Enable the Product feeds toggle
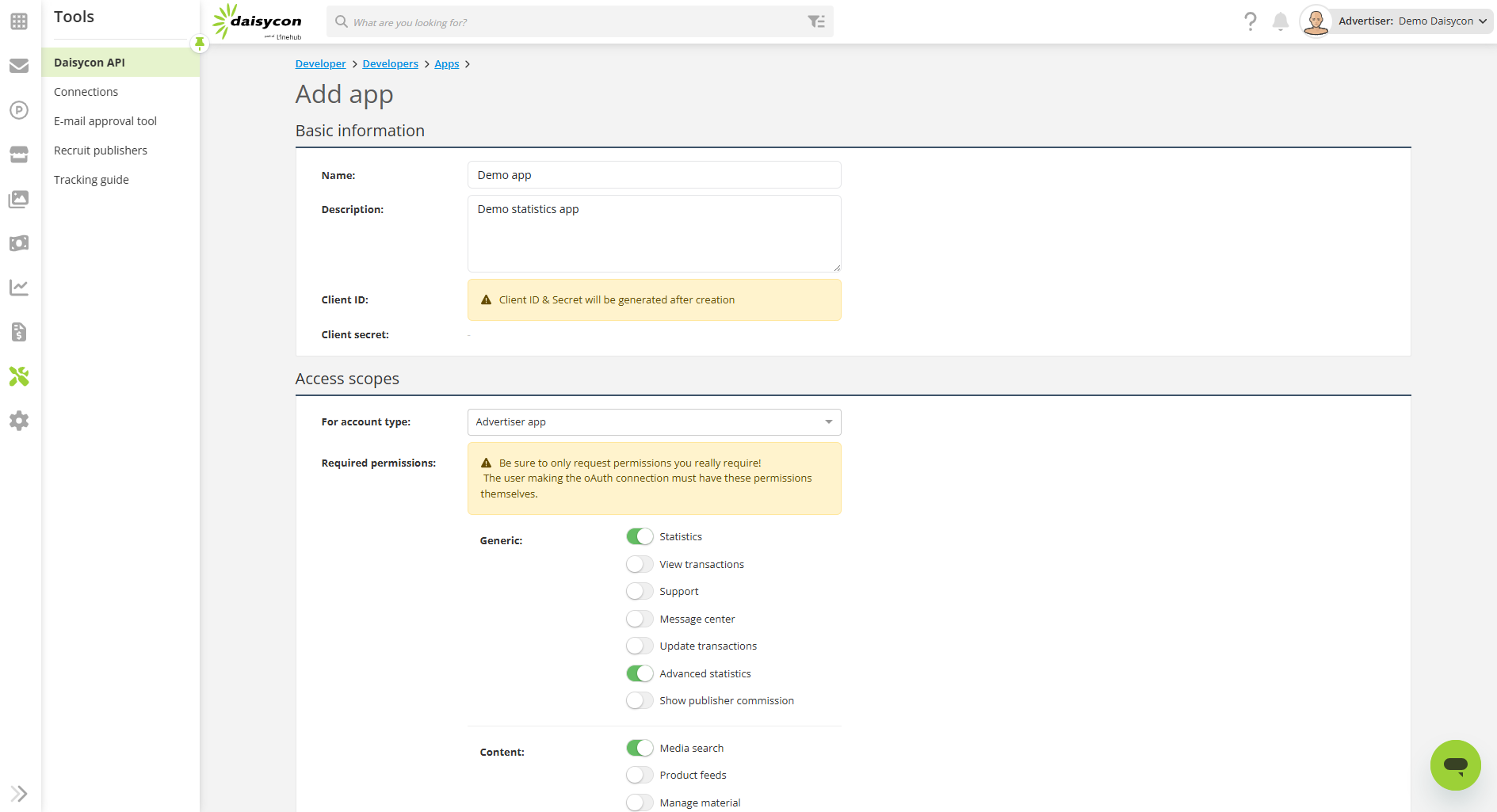 click(x=640, y=775)
